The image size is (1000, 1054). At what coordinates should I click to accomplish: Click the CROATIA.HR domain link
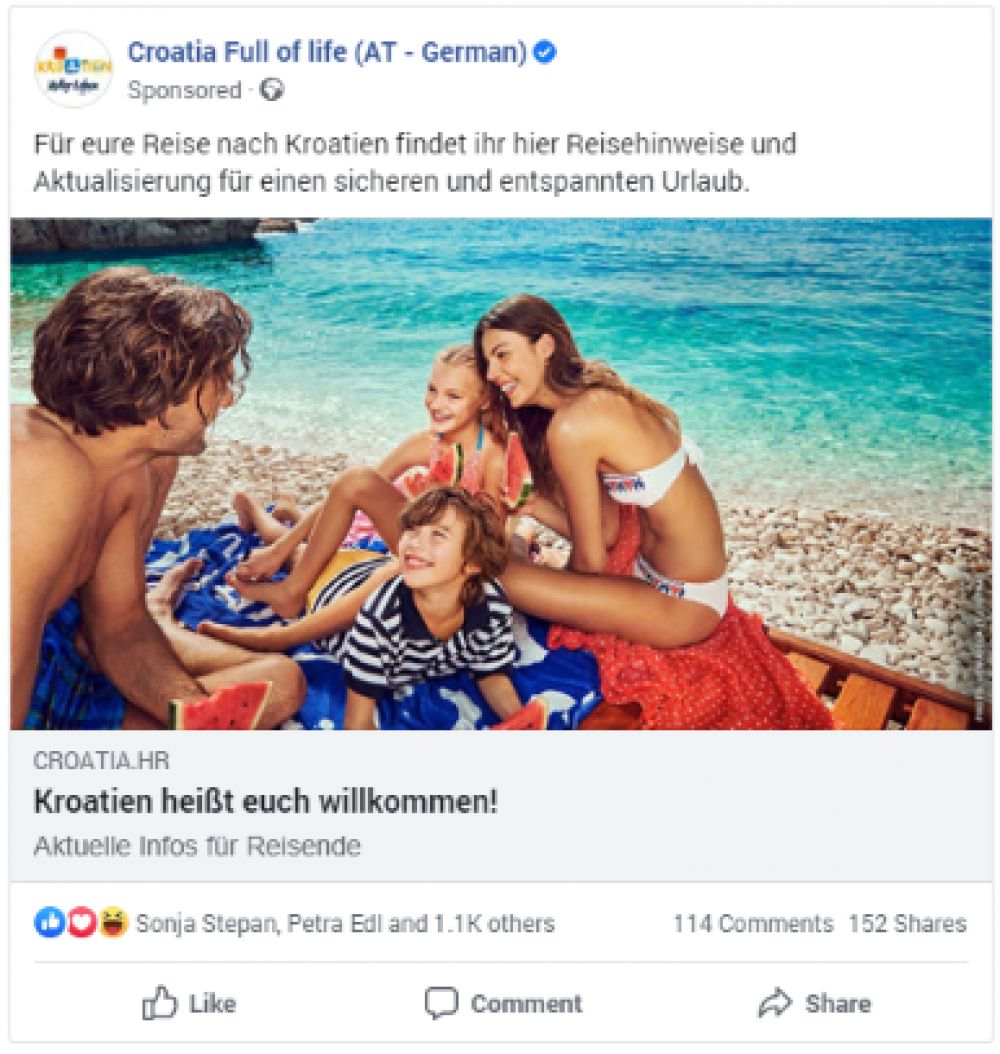[x=101, y=761]
